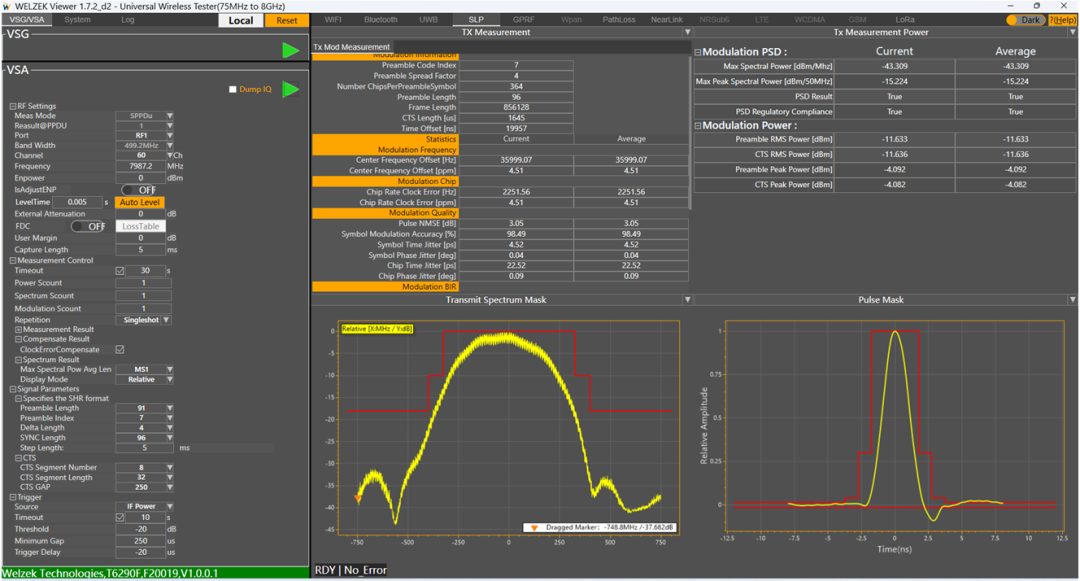Collapse the Modulation PSD section icon
1080x581 pixels.
pos(698,52)
